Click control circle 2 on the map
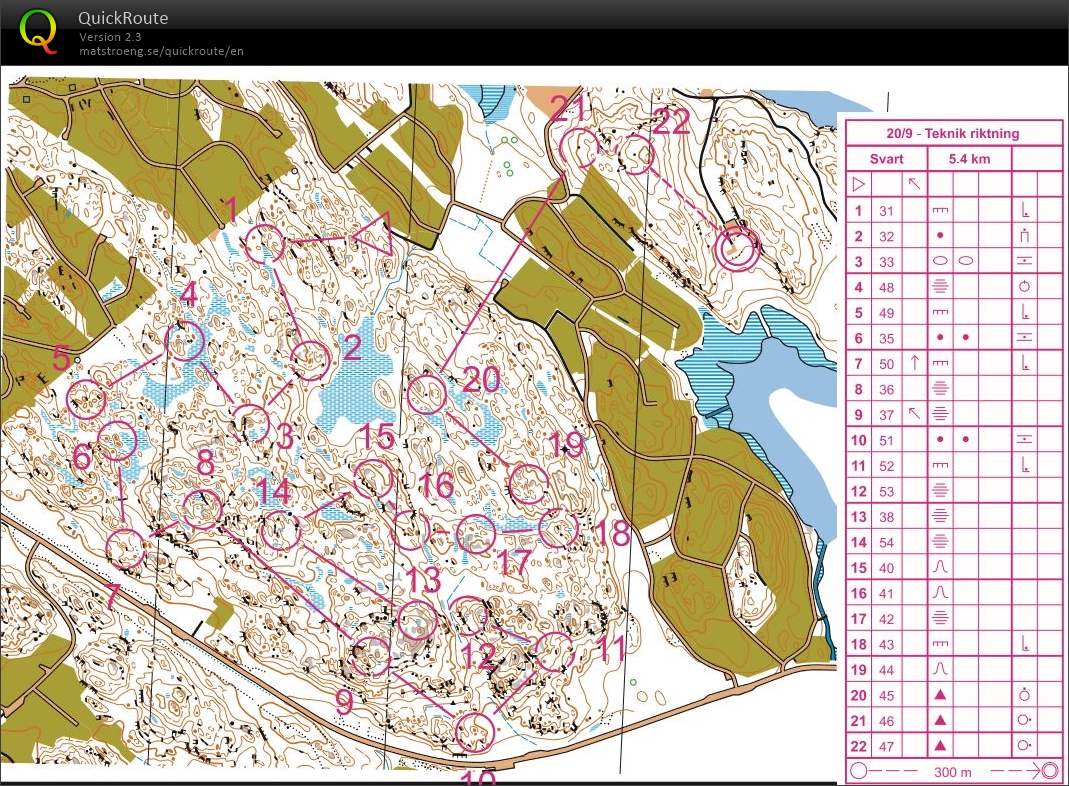This screenshot has height=786, width=1069. click(310, 361)
